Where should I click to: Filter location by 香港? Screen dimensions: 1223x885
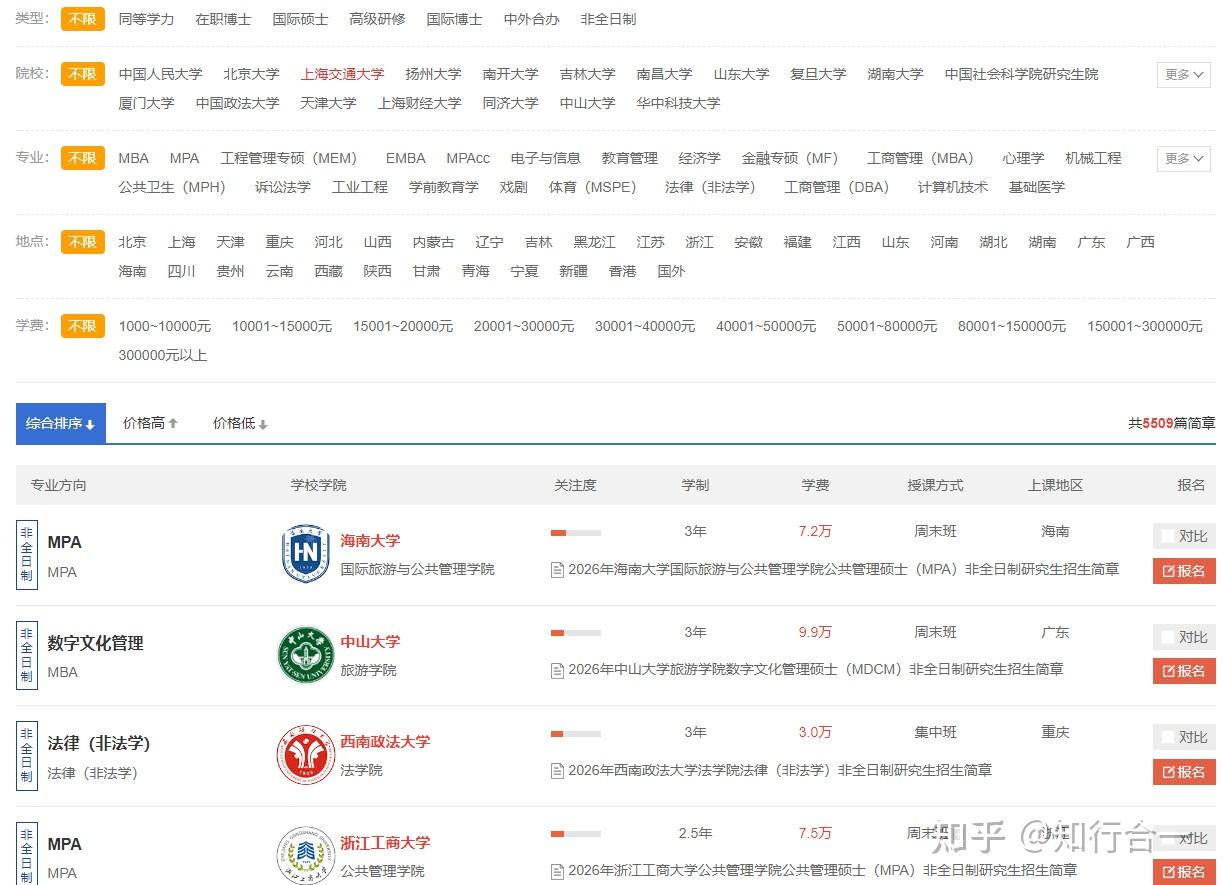[622, 271]
